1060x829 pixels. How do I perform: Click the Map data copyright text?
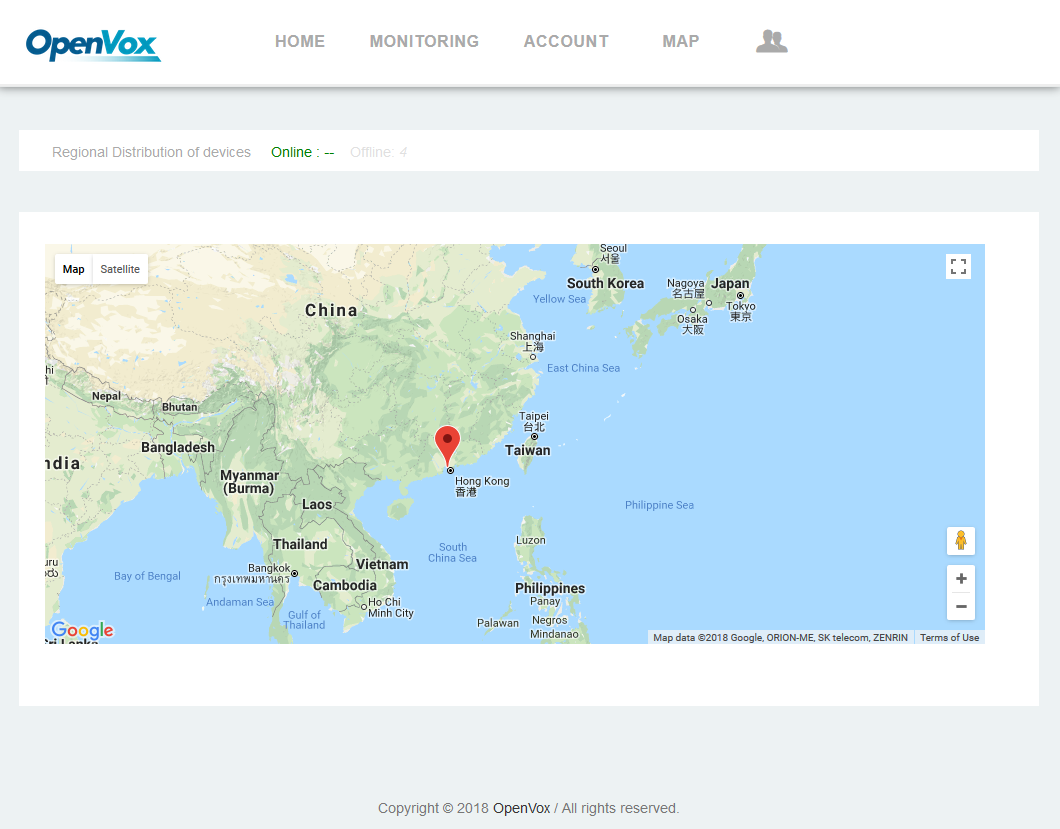click(780, 638)
